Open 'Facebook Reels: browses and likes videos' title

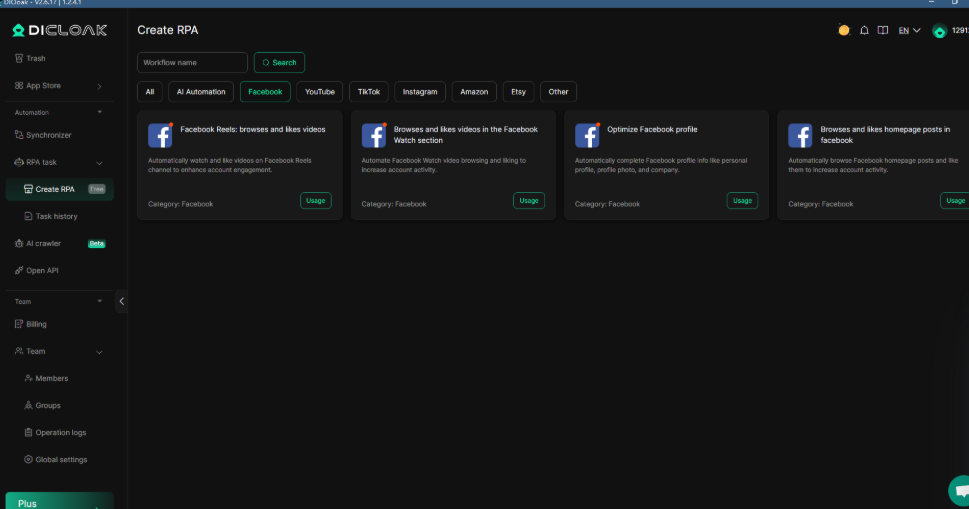[x=253, y=129]
